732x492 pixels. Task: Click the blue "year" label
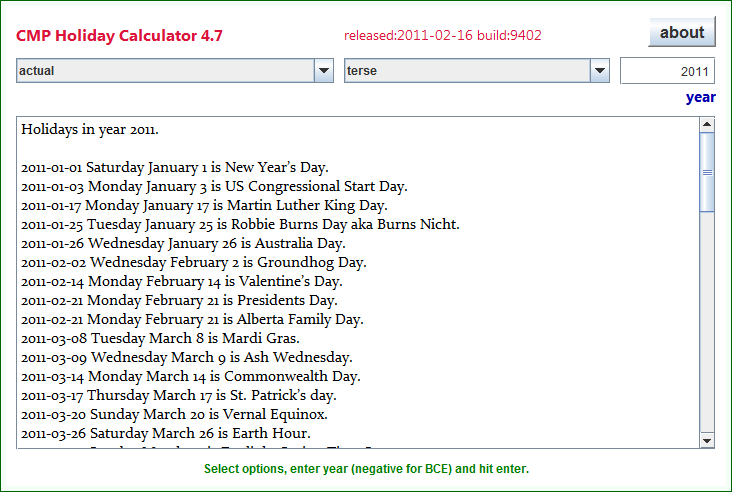click(x=700, y=97)
